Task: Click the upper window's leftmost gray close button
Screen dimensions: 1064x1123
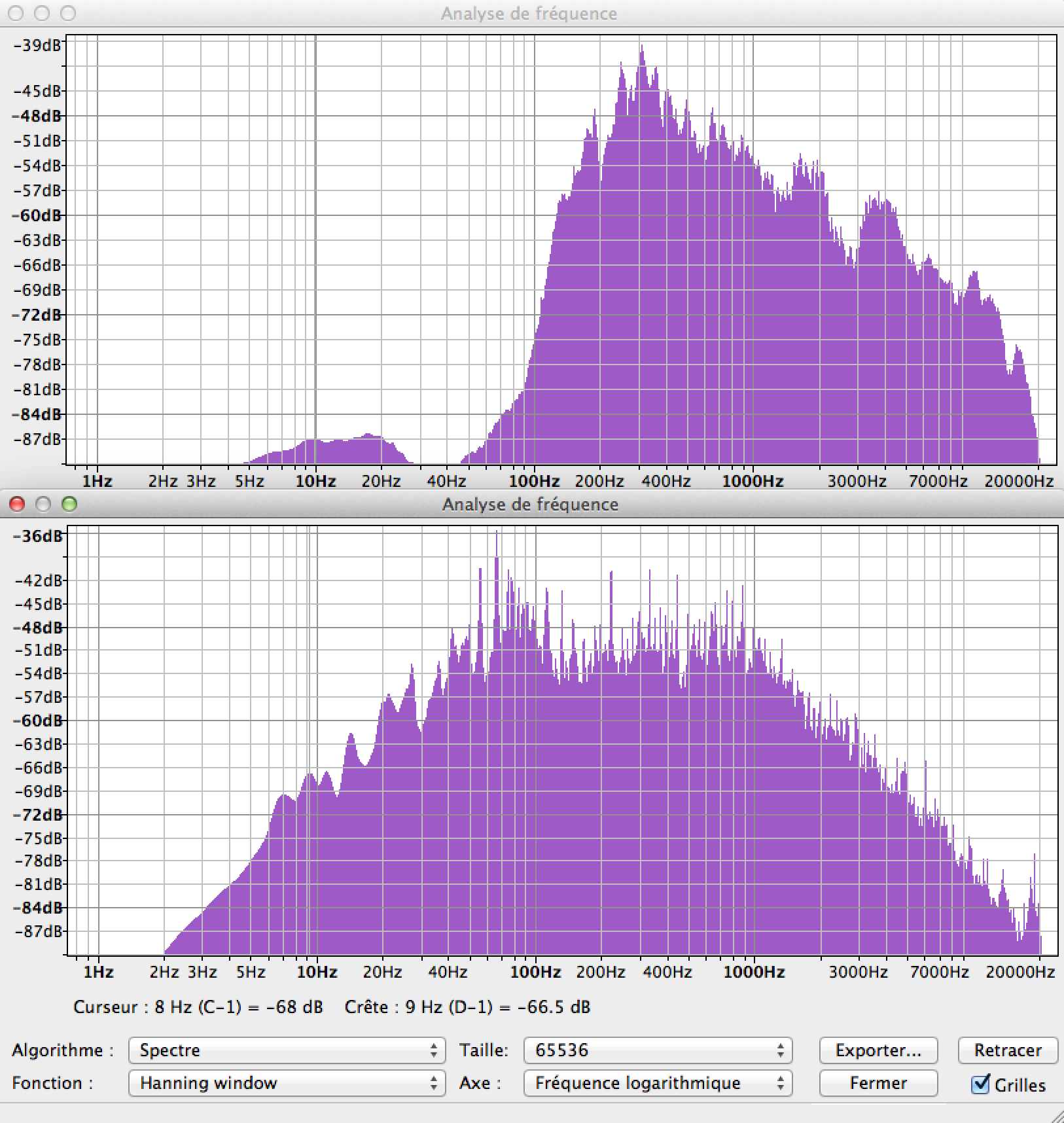Action: pos(16,13)
